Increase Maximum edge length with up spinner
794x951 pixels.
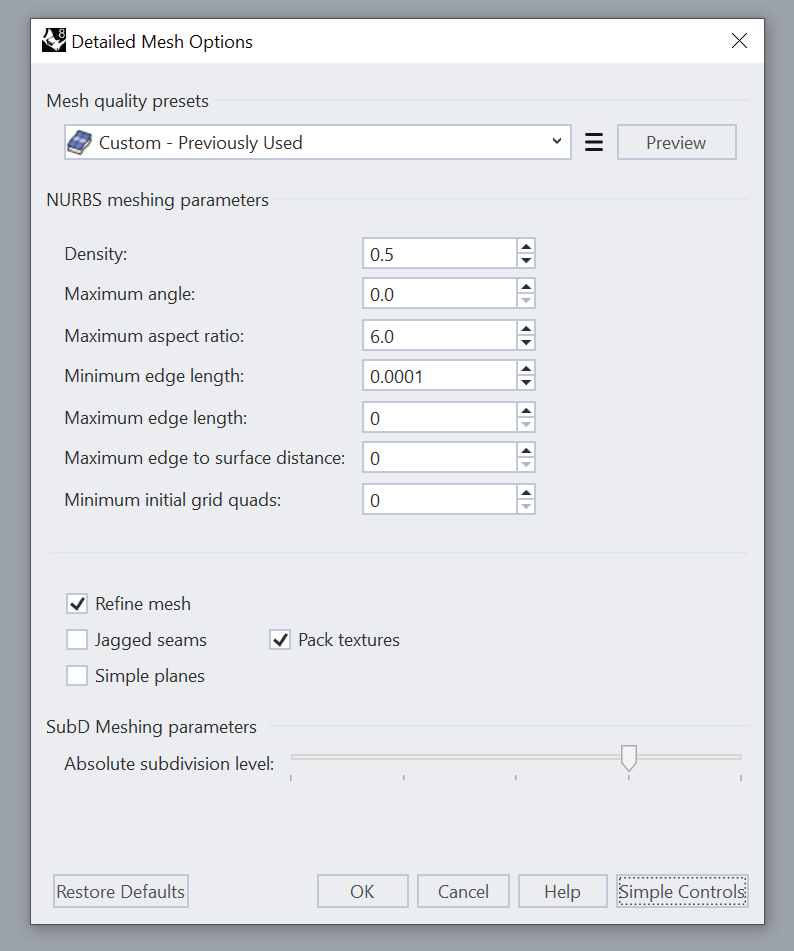(x=526, y=409)
